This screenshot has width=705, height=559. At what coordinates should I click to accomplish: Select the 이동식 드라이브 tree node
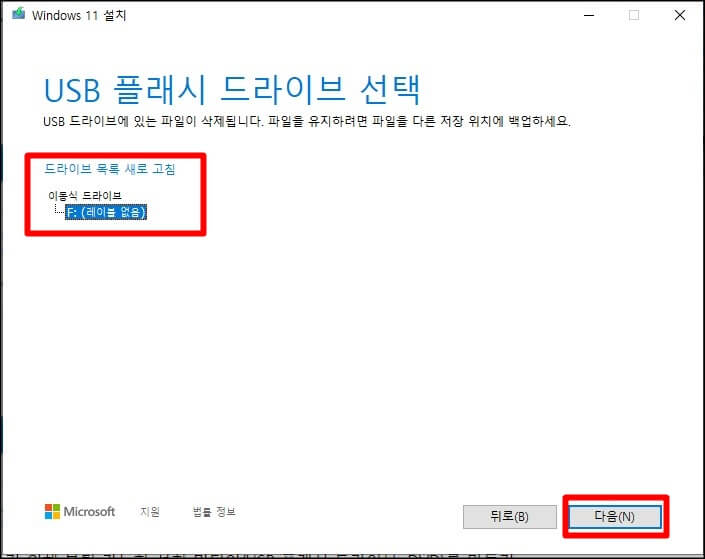click(85, 195)
